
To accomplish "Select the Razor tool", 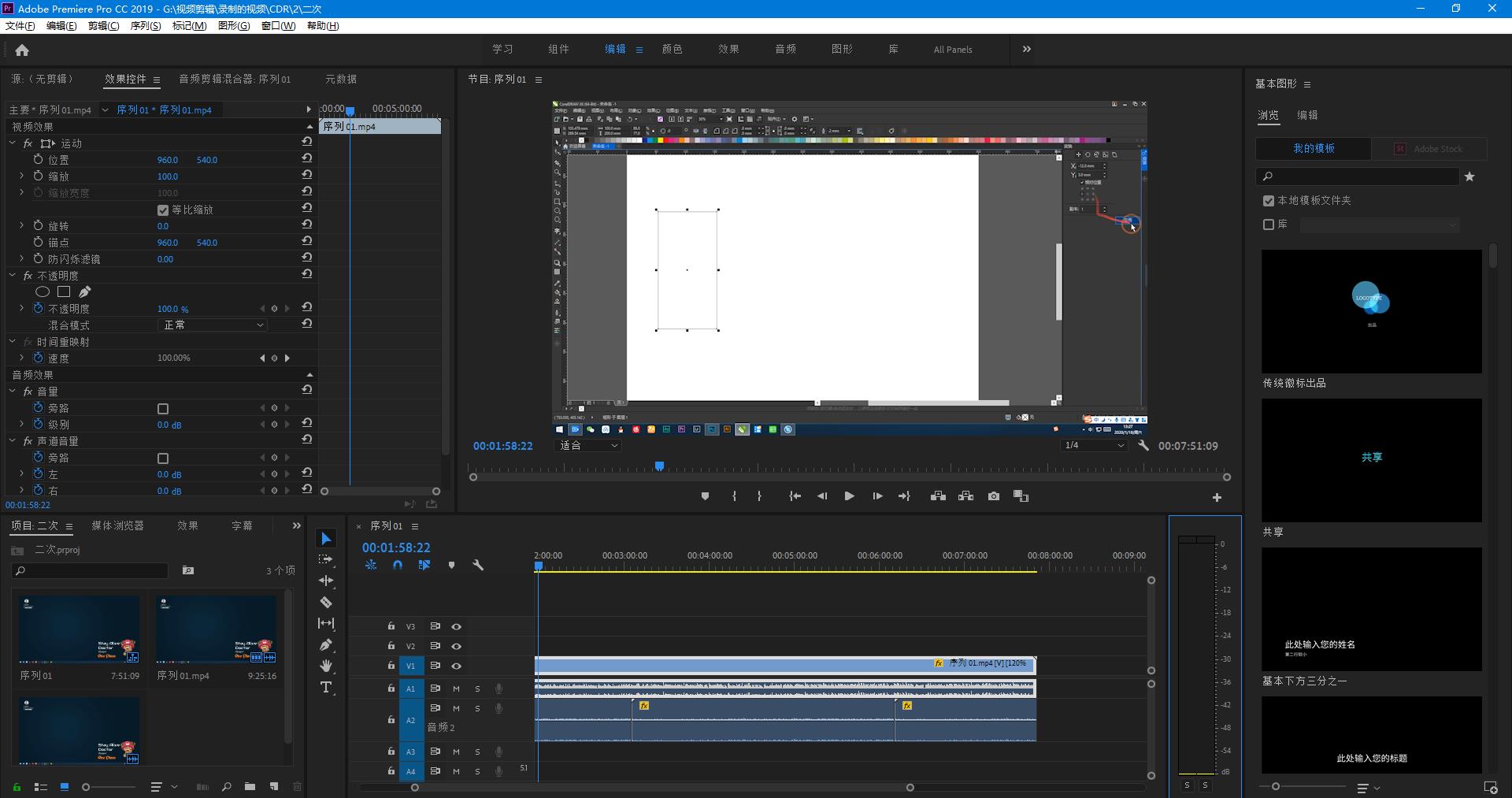I will coord(326,602).
